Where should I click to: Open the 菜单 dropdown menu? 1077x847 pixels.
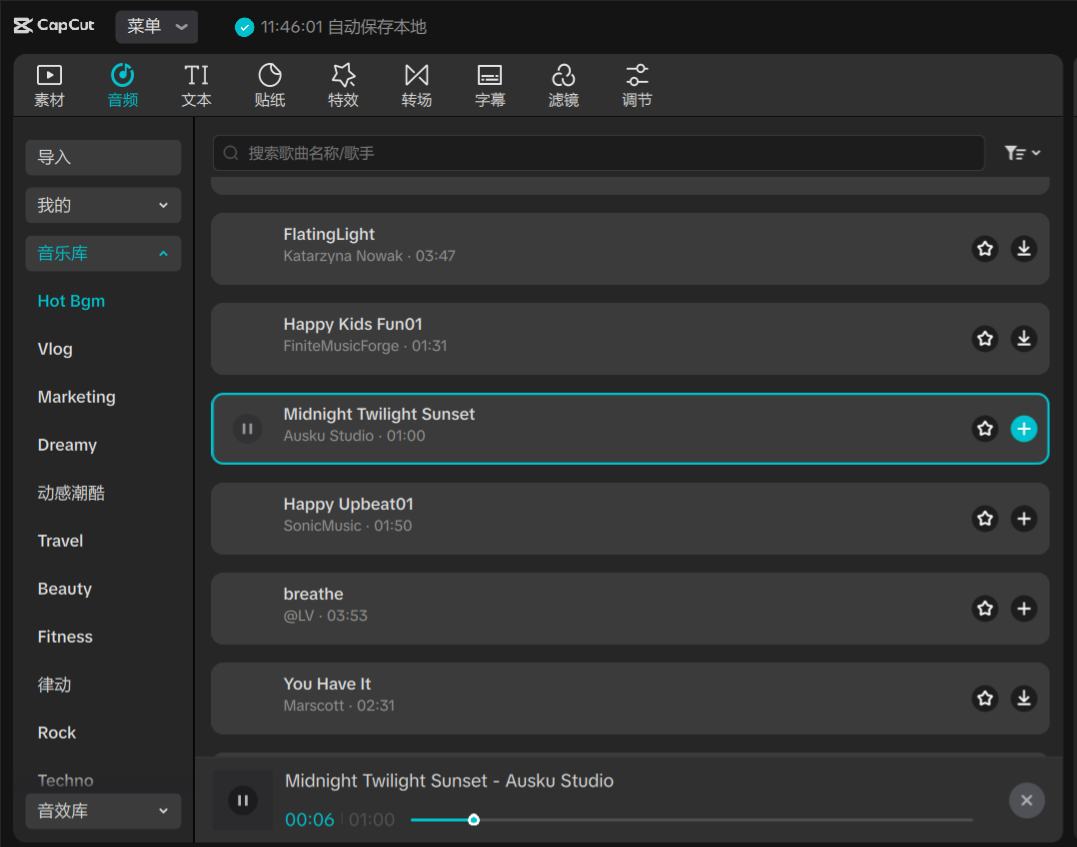[157, 27]
